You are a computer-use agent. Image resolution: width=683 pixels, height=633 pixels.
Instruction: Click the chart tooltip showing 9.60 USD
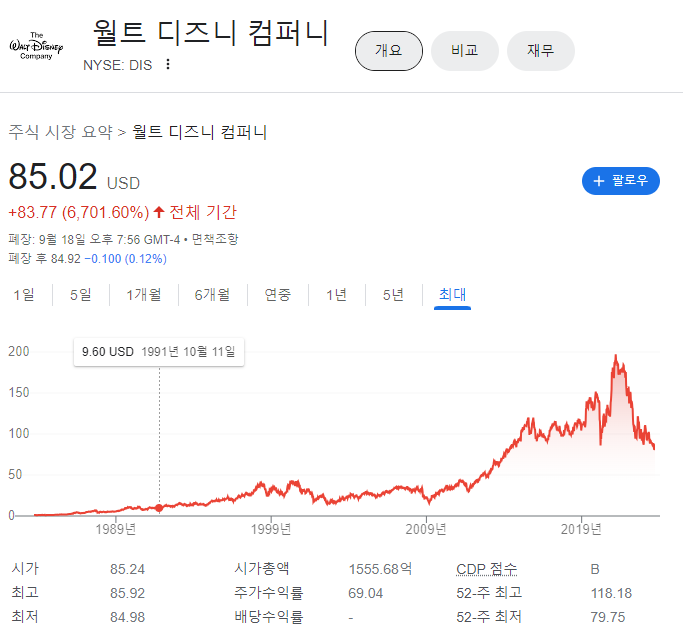coord(159,352)
